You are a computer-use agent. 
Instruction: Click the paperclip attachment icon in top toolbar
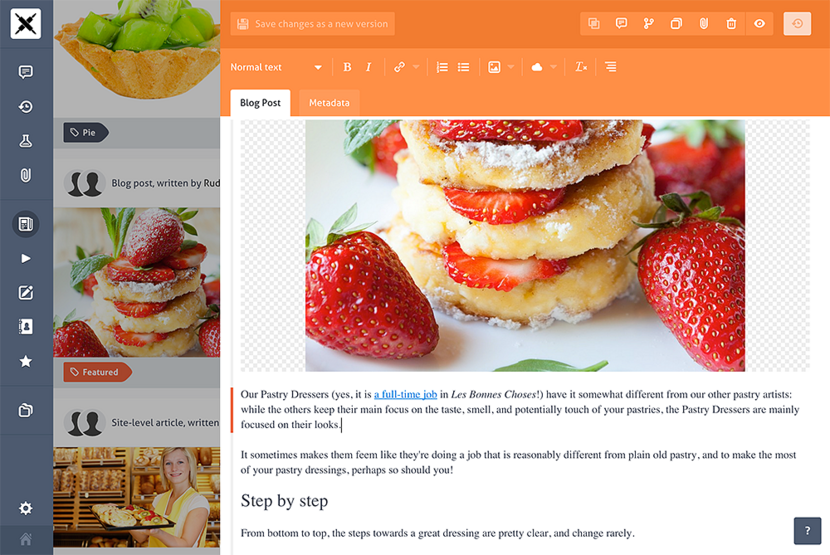click(x=704, y=24)
